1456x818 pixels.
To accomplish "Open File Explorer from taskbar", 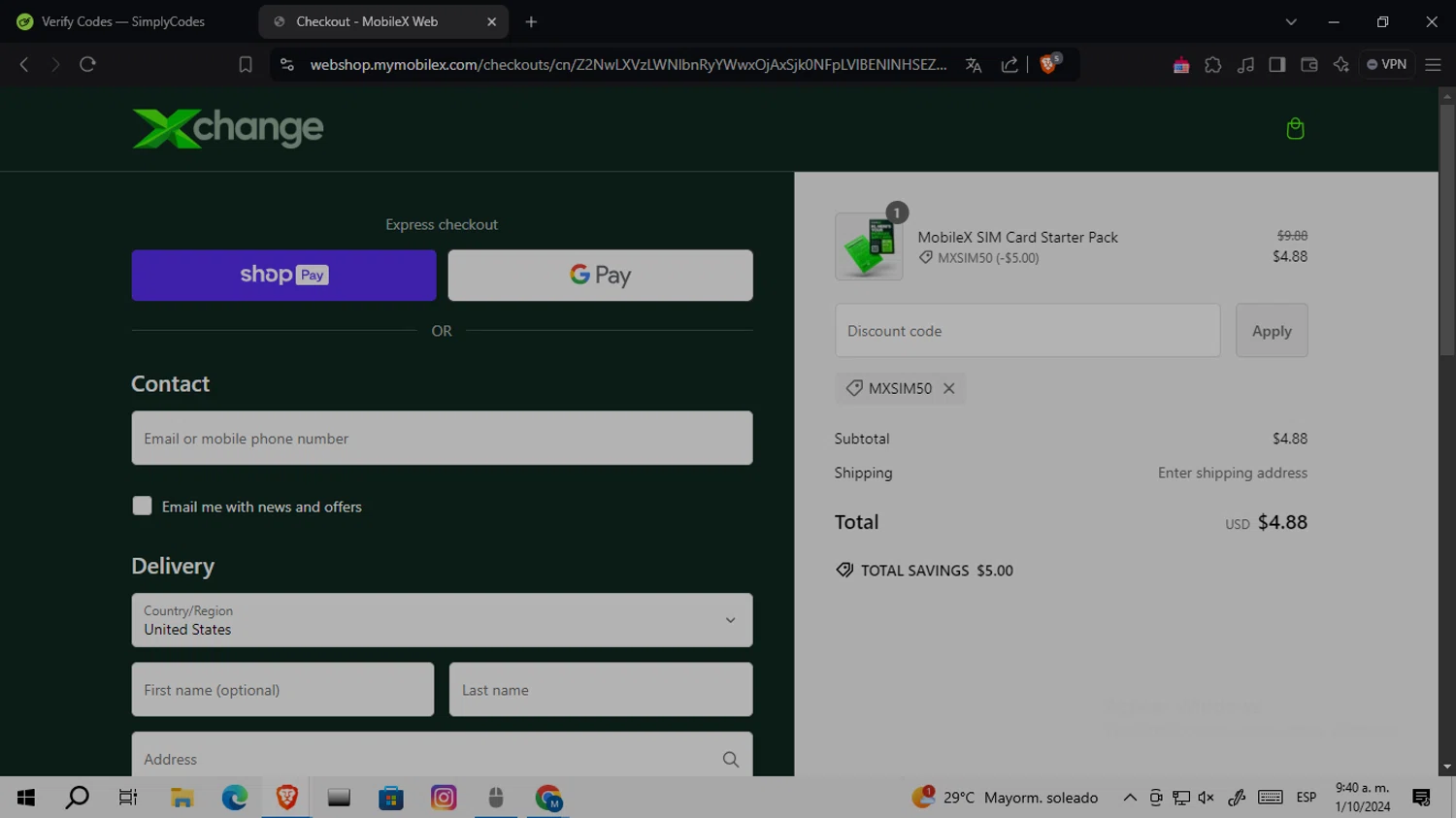I will [182, 798].
